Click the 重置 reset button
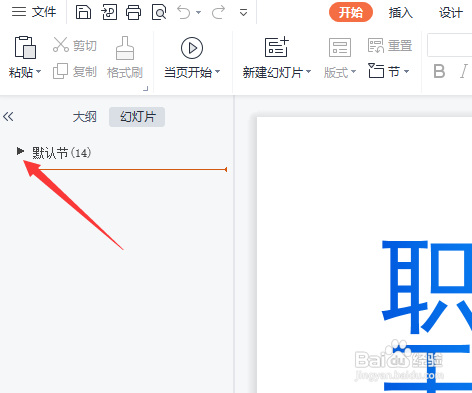This screenshot has width=472, height=393. [390, 45]
